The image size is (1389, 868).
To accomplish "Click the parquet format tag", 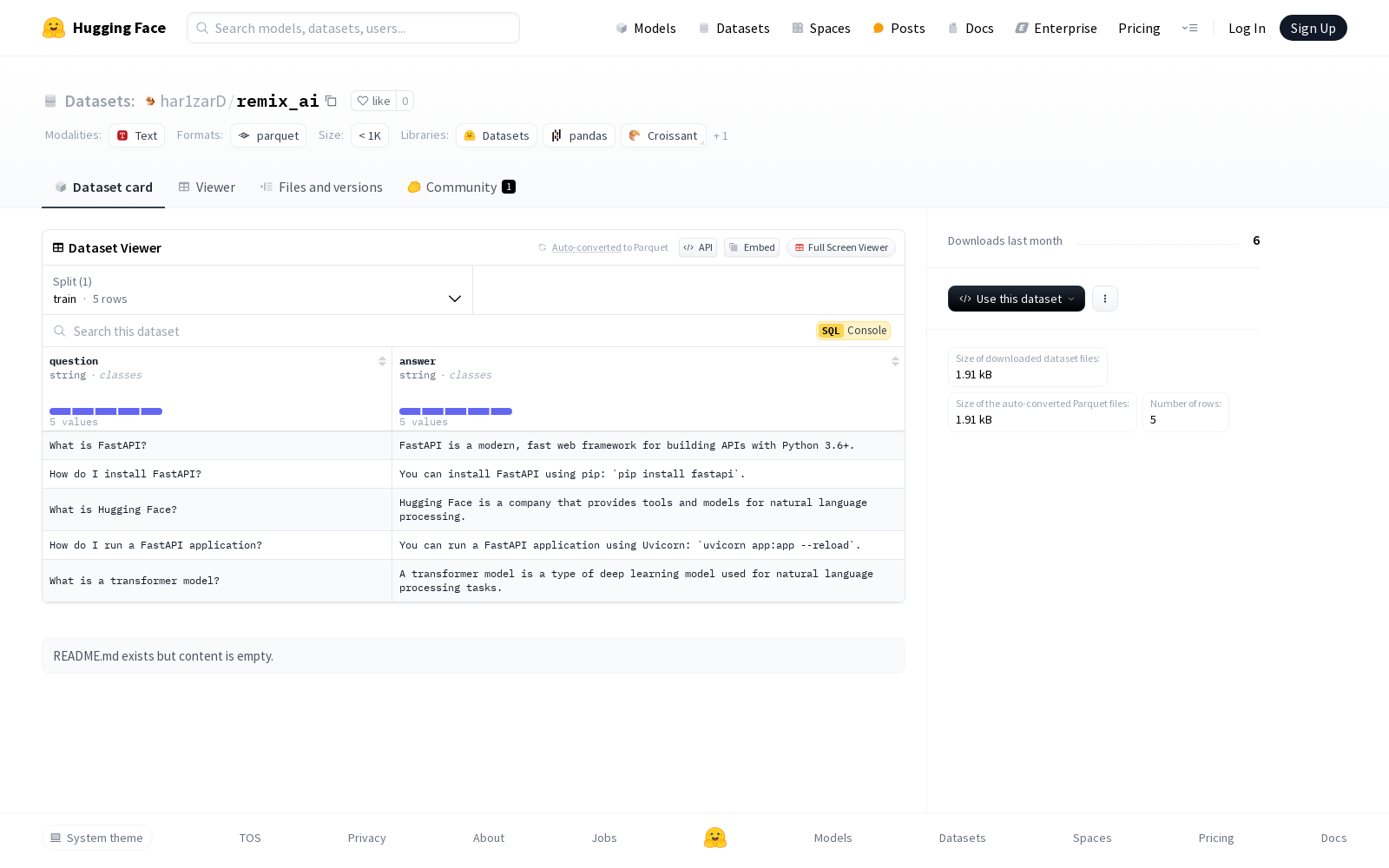I will [x=268, y=135].
